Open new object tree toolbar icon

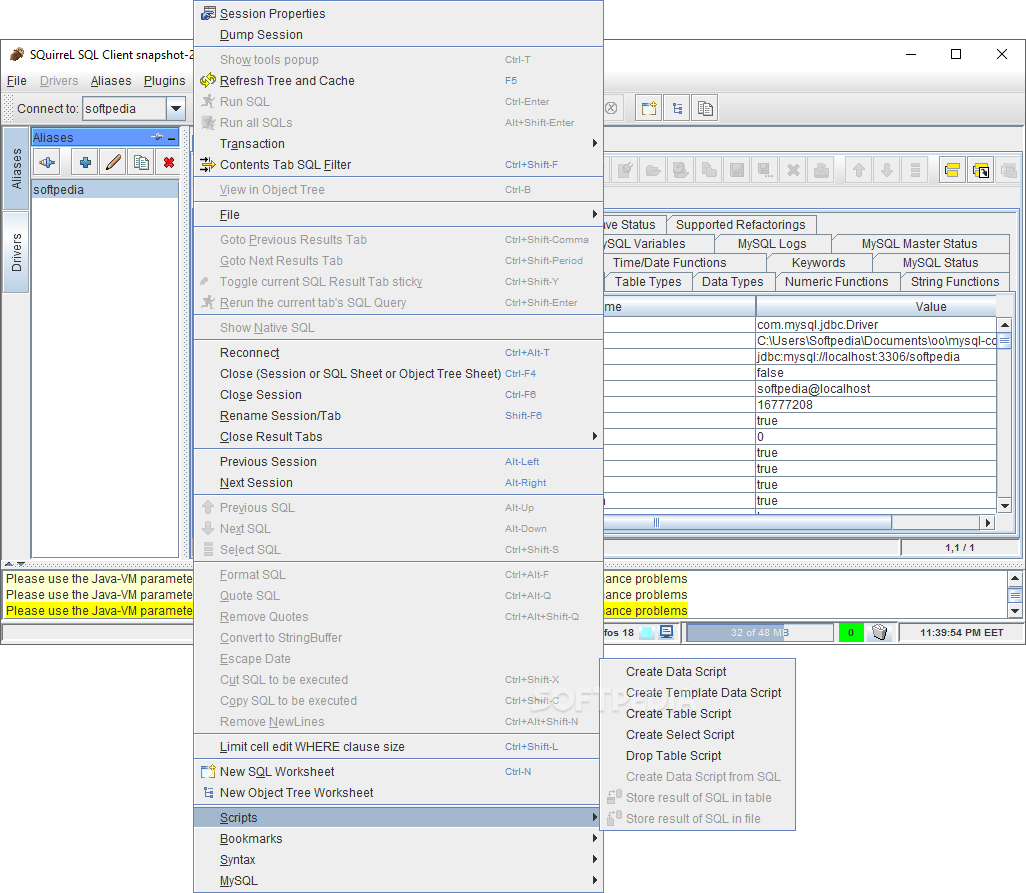677,109
